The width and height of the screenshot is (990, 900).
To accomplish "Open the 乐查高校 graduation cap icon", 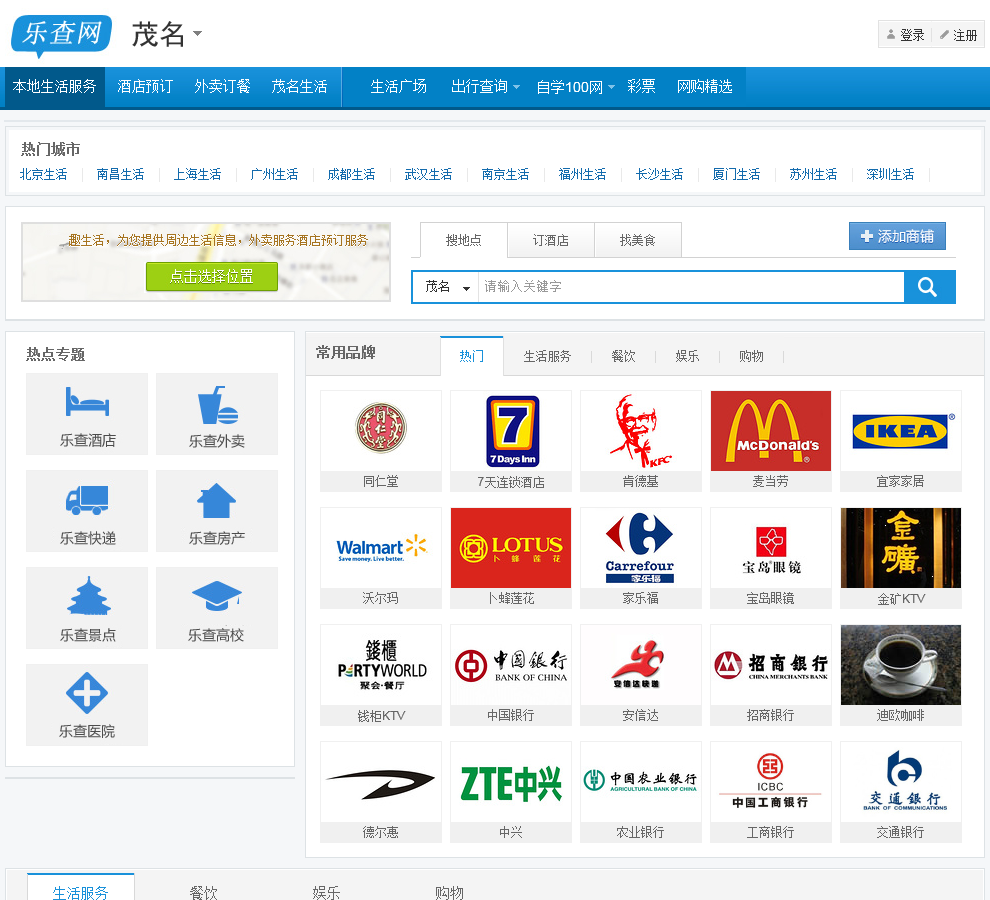I will point(217,608).
